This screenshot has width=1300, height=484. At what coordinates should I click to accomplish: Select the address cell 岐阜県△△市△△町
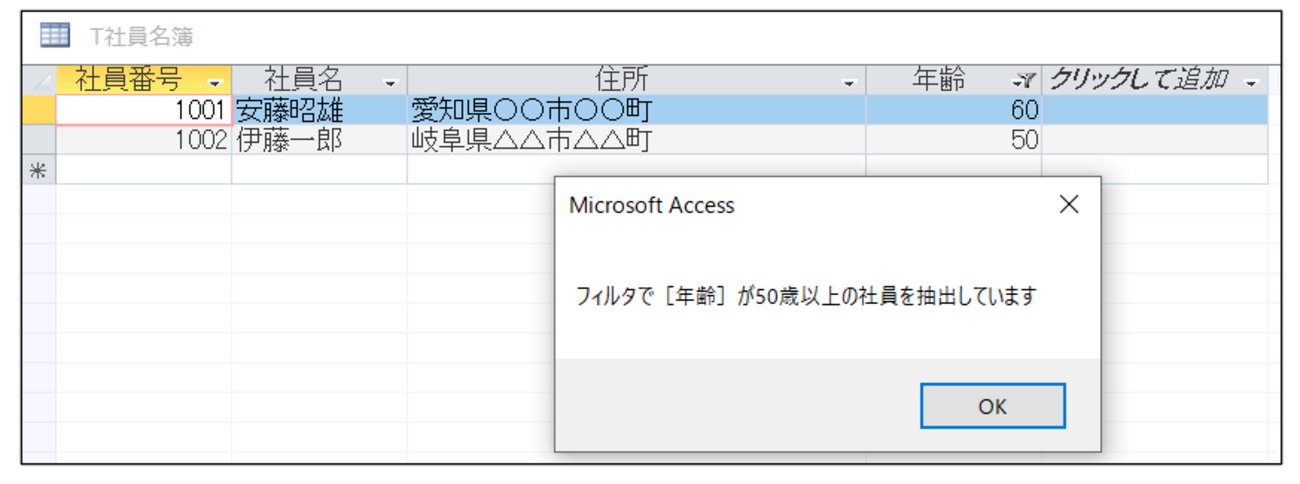tap(637, 140)
